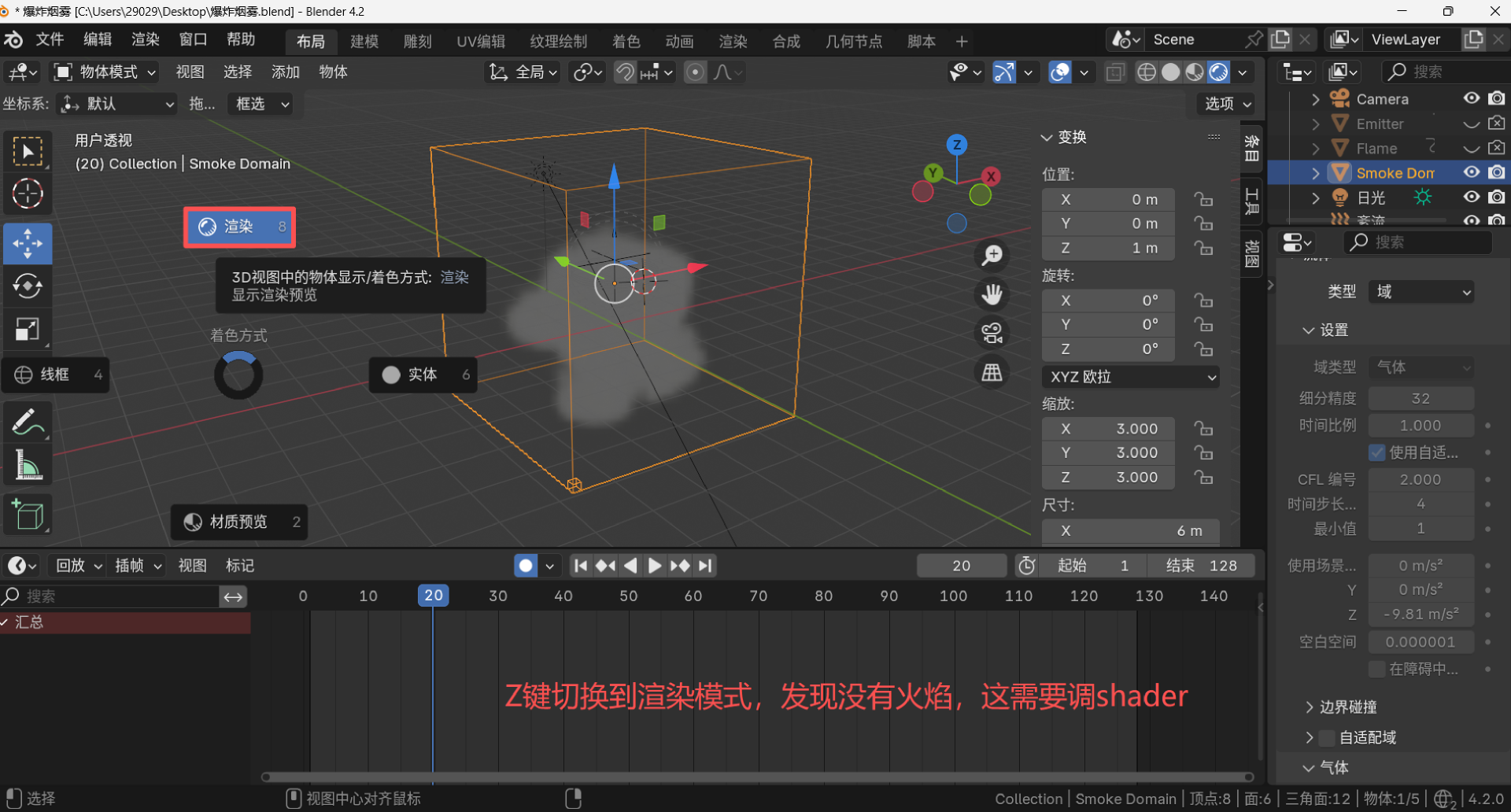Select the Annotate pencil tool

coord(28,423)
